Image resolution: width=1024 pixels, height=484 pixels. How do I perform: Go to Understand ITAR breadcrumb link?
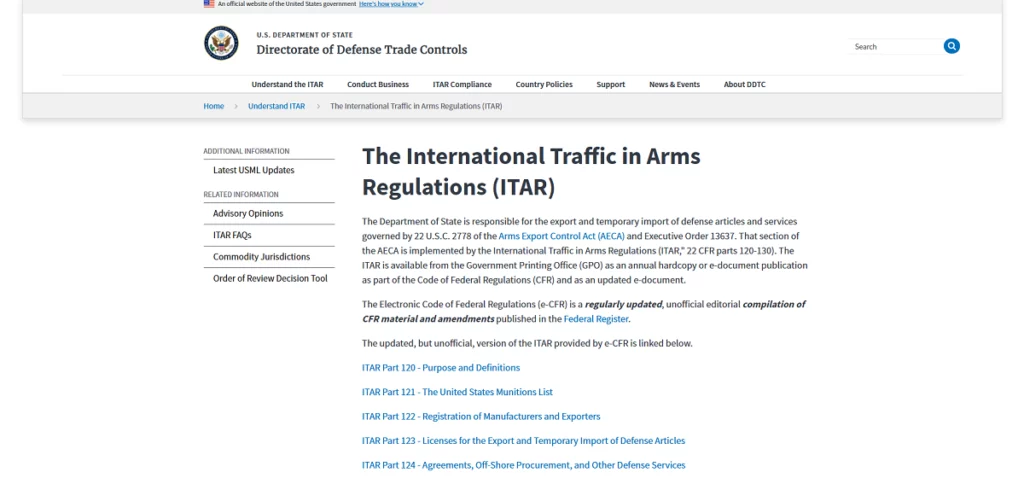coord(276,106)
